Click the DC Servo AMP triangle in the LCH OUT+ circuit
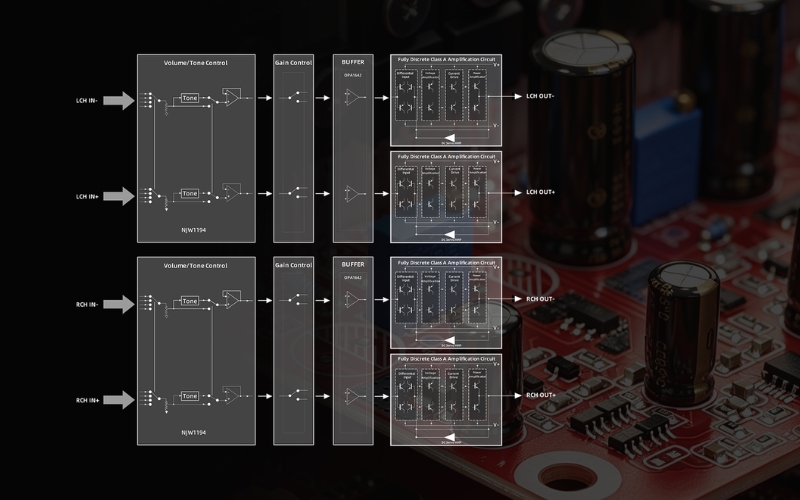The image size is (800, 500). 449,235
